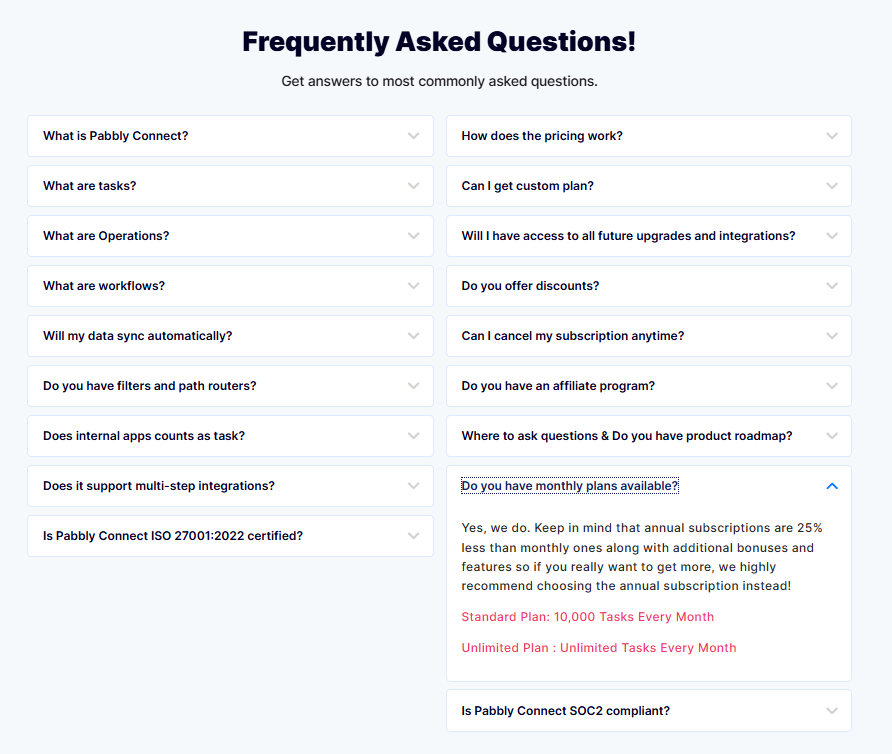Click chevron for 'Is Pabbly Connect SOC2 compliant?'

pos(832,711)
